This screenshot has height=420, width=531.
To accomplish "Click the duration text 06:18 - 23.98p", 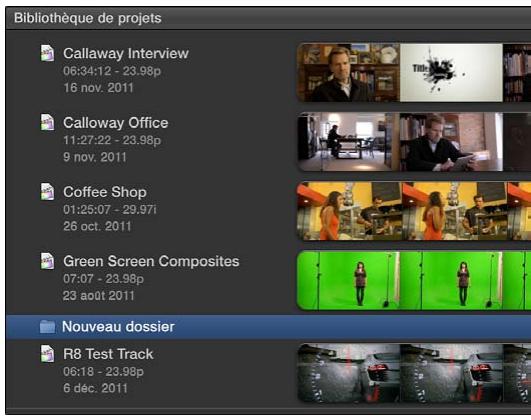I will coord(103,372).
